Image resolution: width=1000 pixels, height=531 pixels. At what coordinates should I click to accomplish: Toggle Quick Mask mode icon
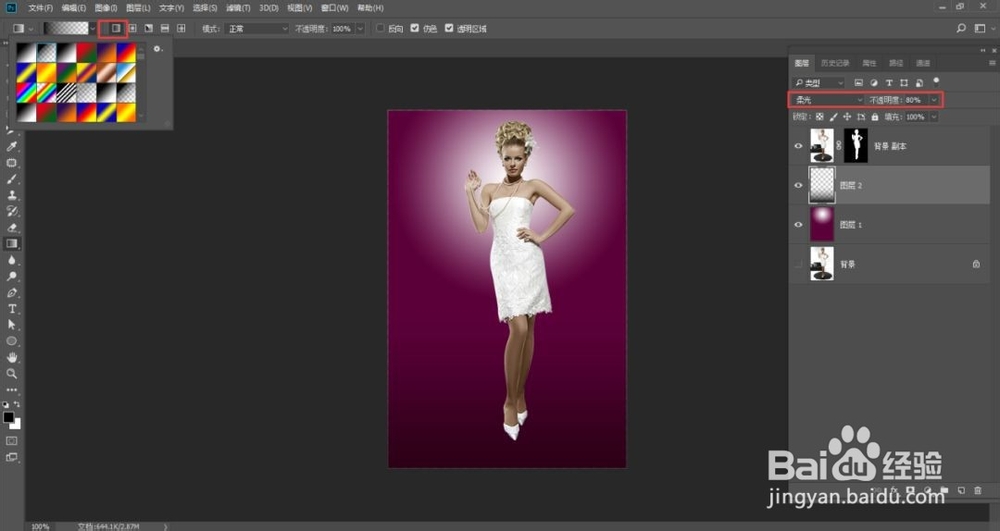(11, 440)
